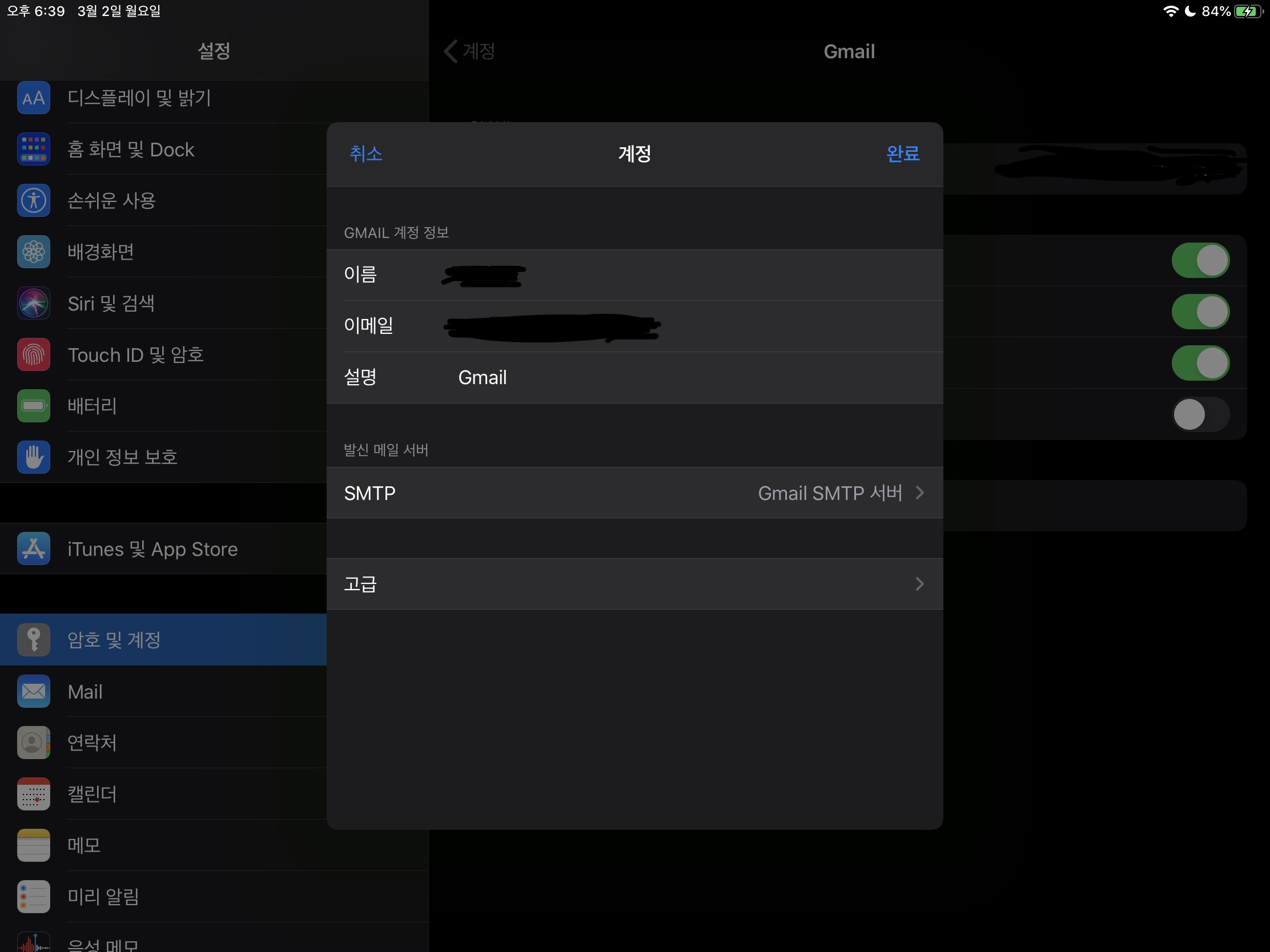Tap the Accessibility icon
The height and width of the screenshot is (952, 1270).
coord(33,200)
